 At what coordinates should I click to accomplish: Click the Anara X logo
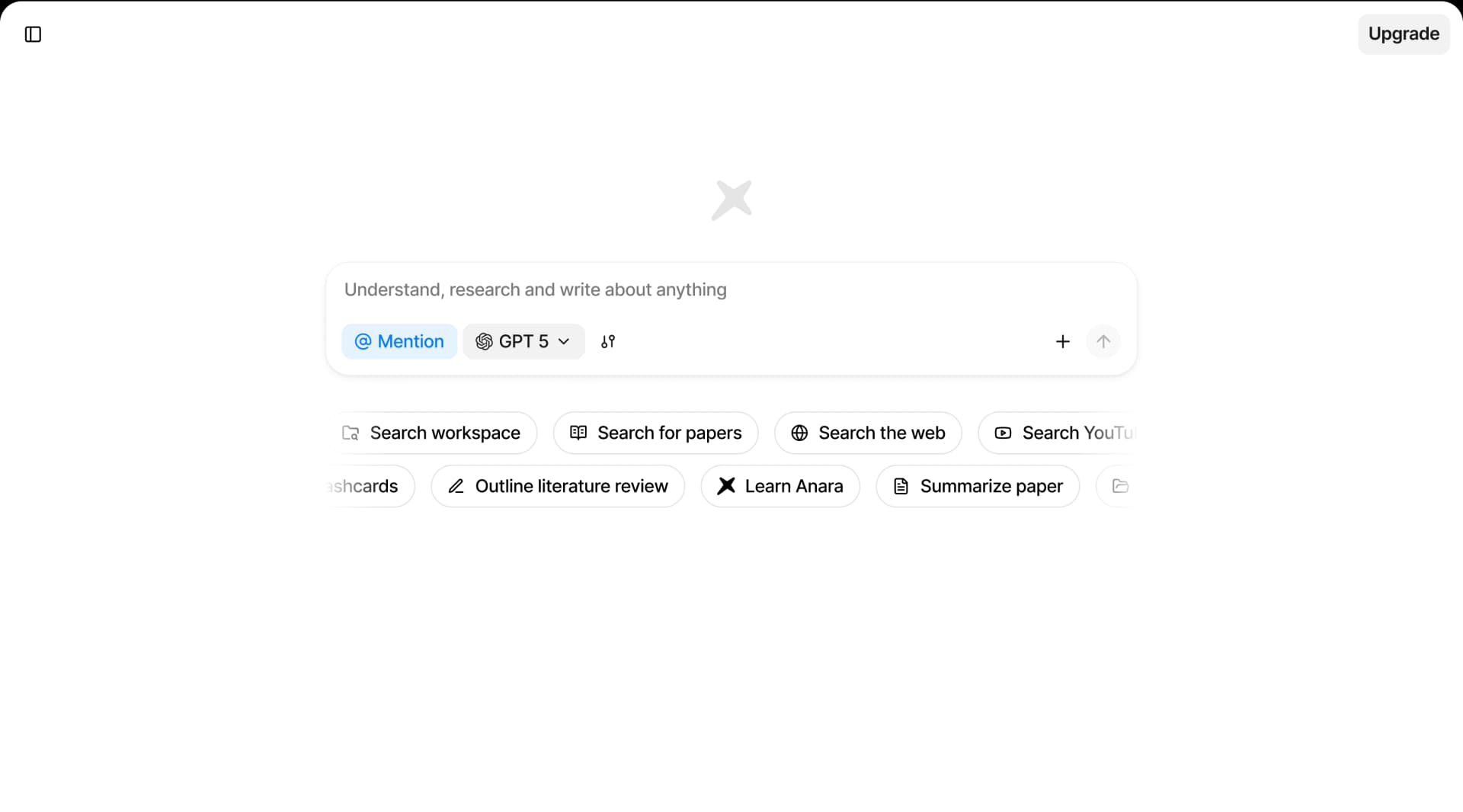(731, 199)
